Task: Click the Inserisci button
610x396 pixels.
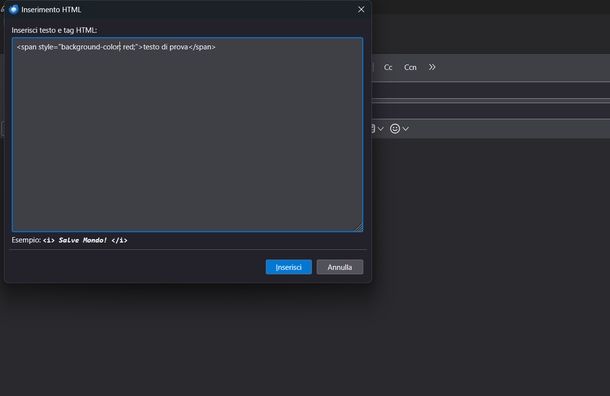Action: tap(289, 267)
